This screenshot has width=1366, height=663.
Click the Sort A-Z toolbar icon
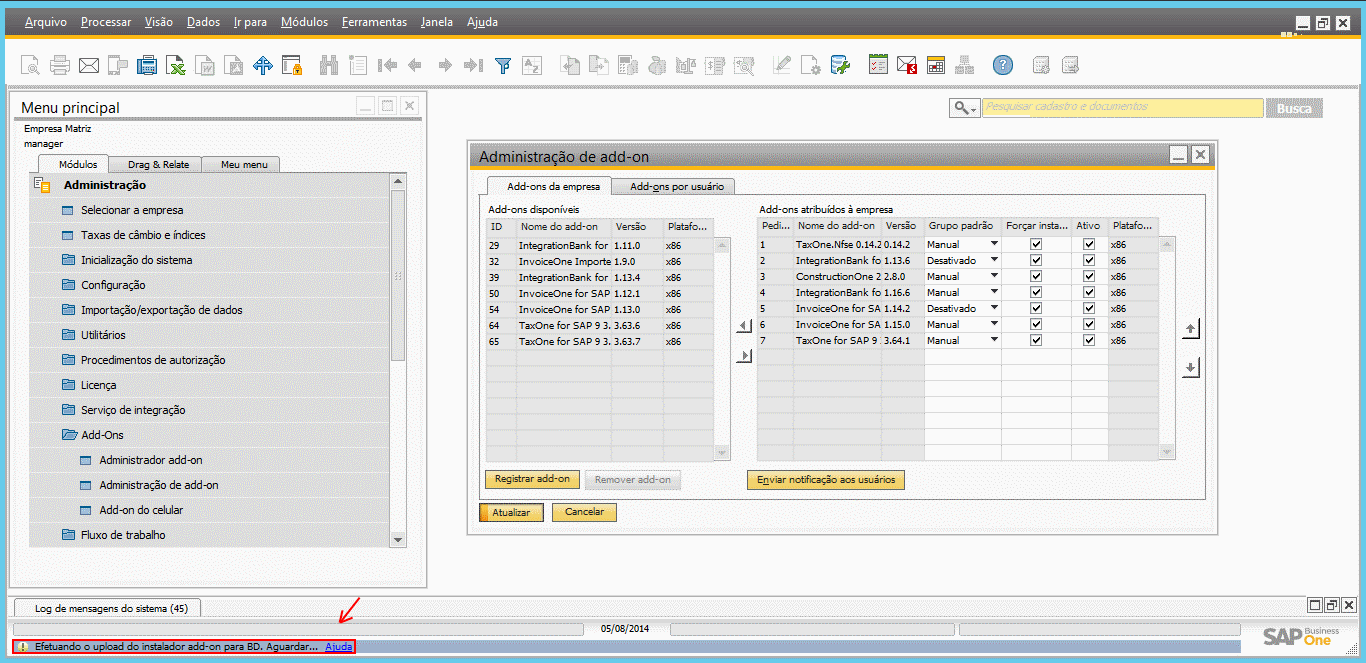(532, 66)
